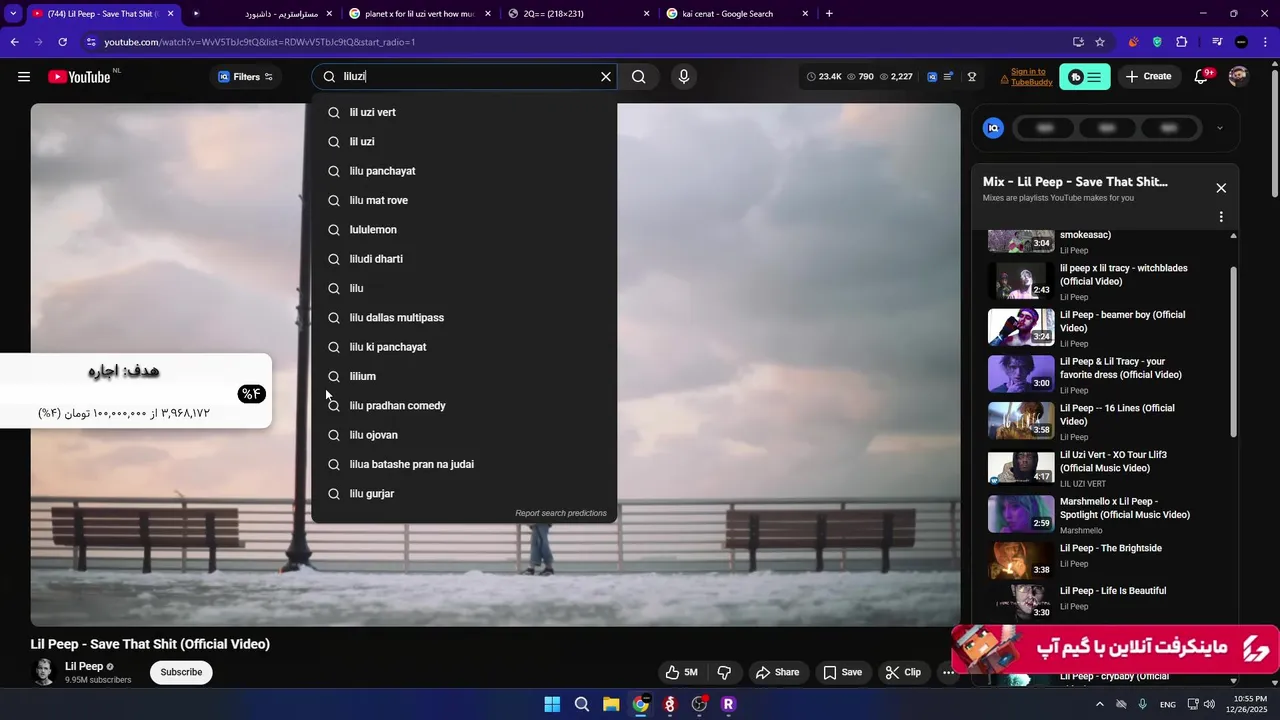This screenshot has height=720, width=1280.
Task: Share the video
Action: [777, 672]
